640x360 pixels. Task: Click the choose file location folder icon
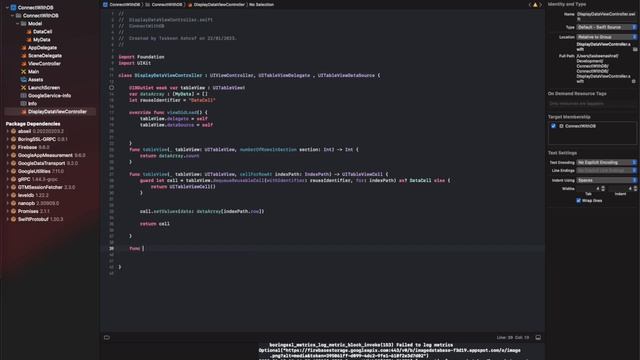point(635,49)
